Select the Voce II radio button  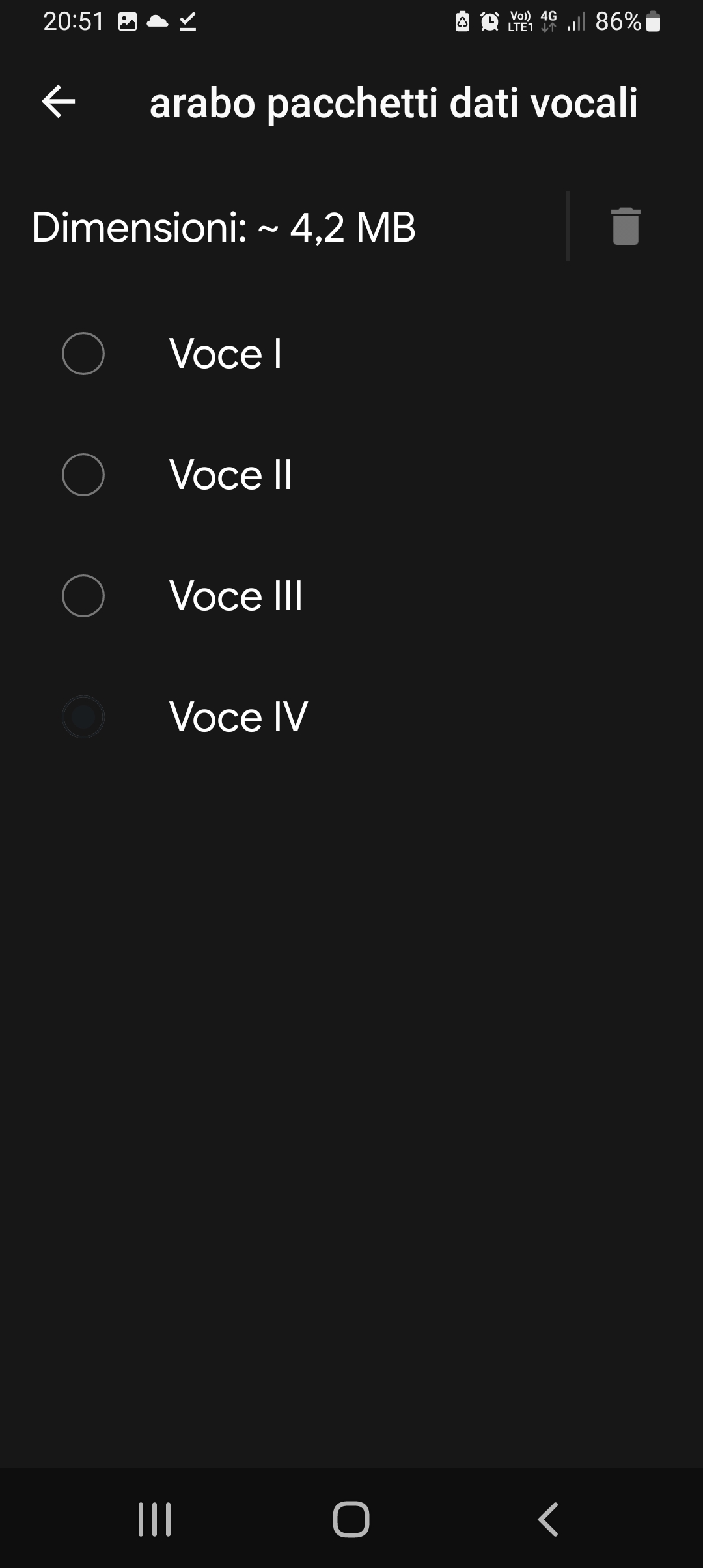tap(83, 475)
